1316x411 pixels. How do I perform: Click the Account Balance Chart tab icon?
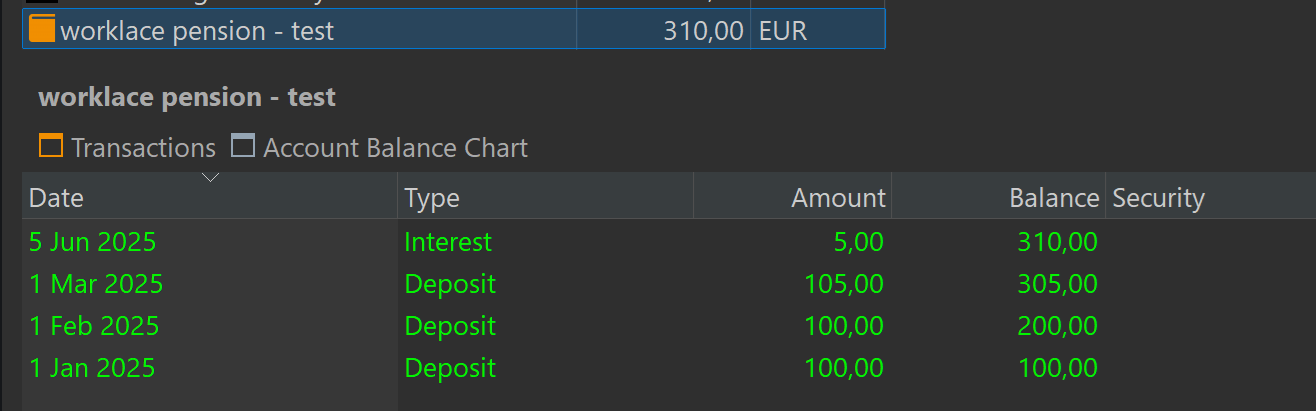tap(243, 146)
